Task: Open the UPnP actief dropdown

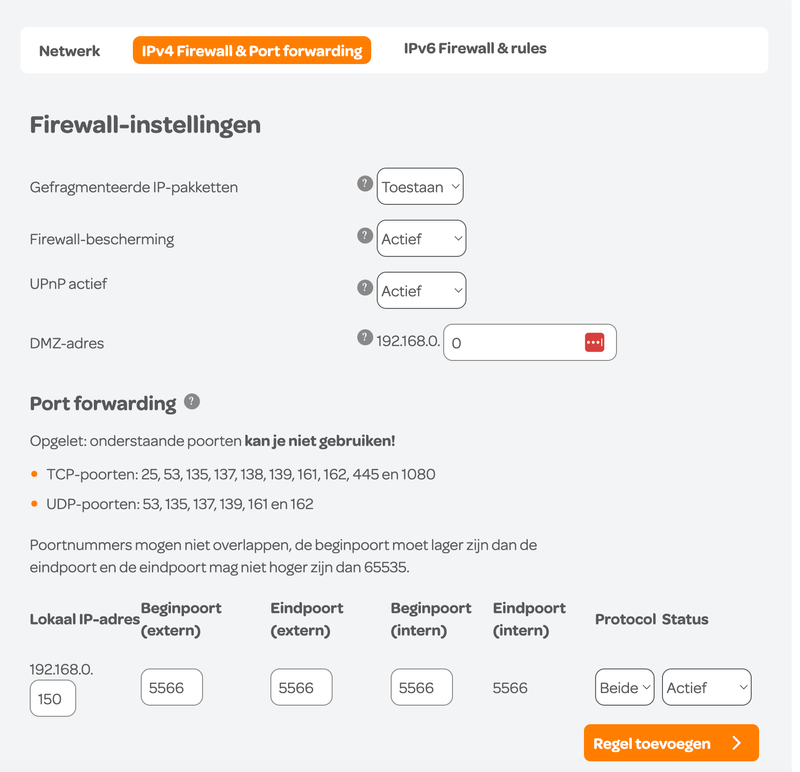Action: tap(421, 290)
